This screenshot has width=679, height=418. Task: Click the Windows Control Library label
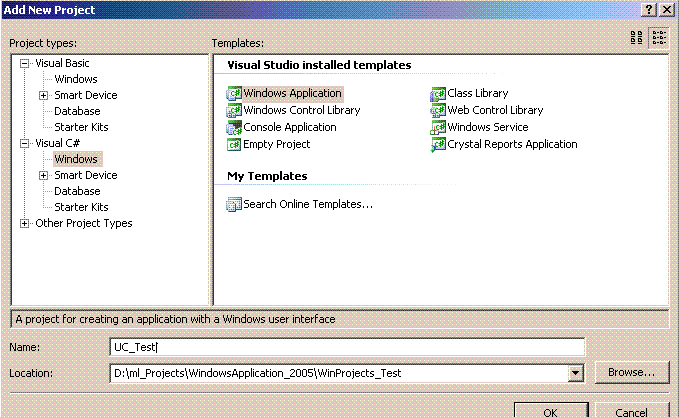coord(302,110)
